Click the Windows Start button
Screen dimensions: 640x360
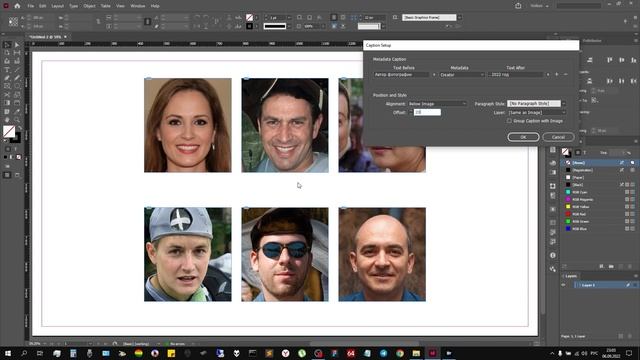click(8, 353)
